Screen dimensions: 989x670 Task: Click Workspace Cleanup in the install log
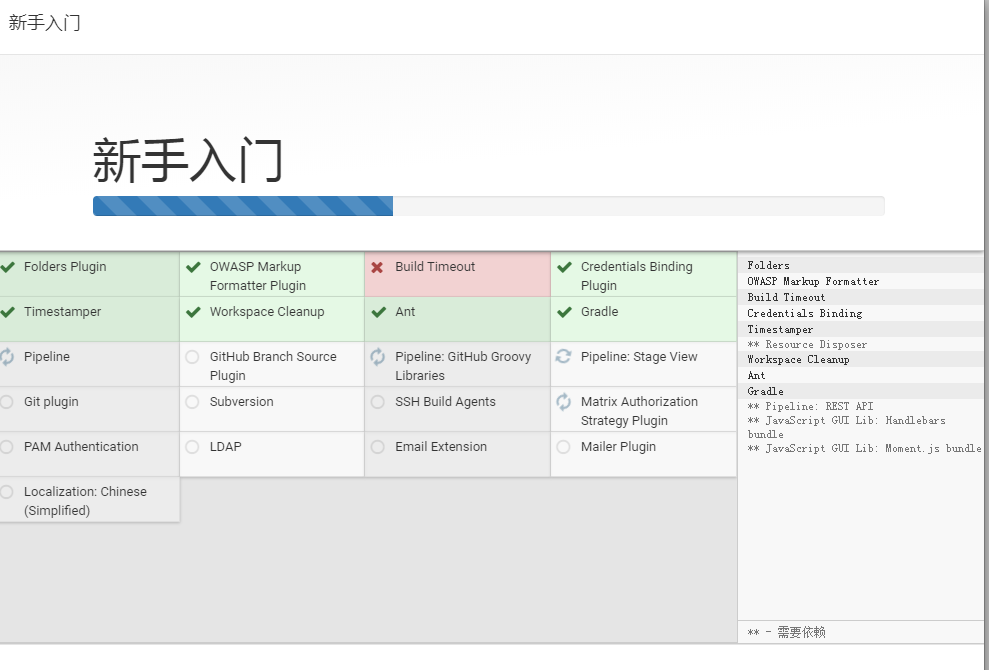[x=798, y=360]
